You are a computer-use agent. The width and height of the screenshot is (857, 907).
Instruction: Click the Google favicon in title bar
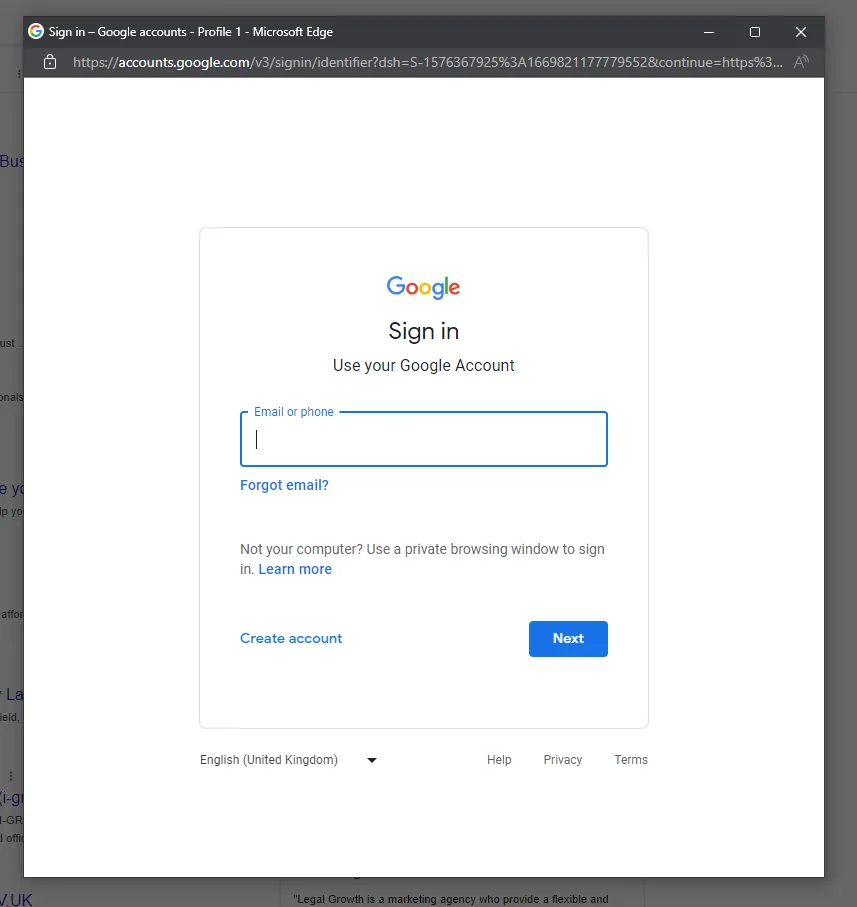click(36, 31)
